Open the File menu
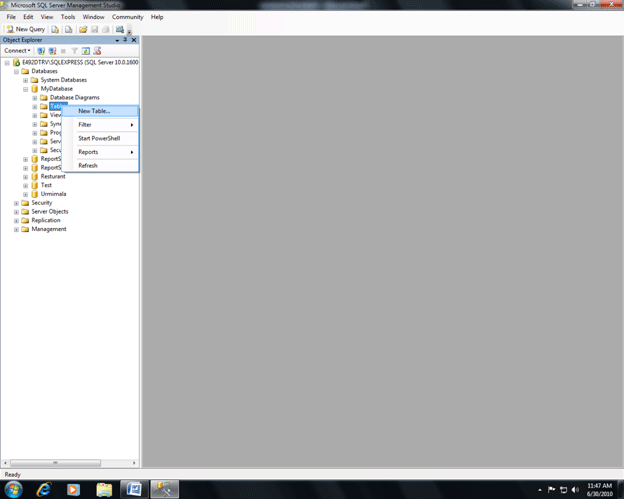Screen dimensions: 624x499 (x=11, y=17)
